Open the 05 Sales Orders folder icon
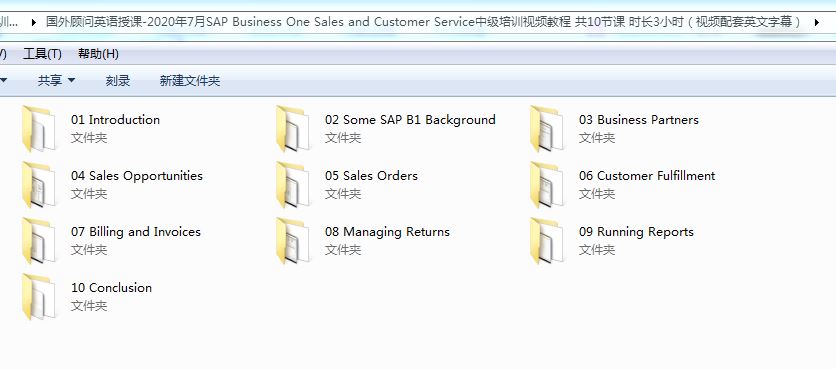 click(x=293, y=184)
